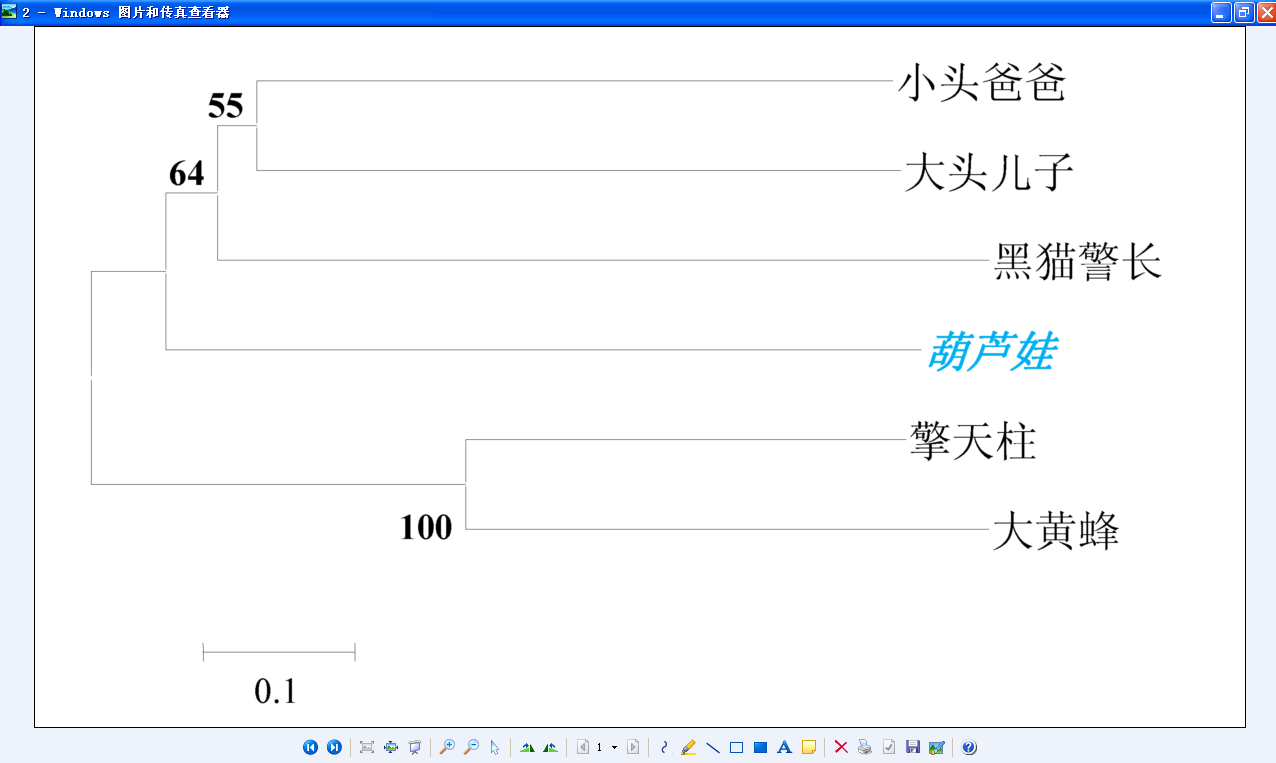Screen dimensions: 1276x763
Task: Select the Zoom In magnifier
Action: pos(447,747)
